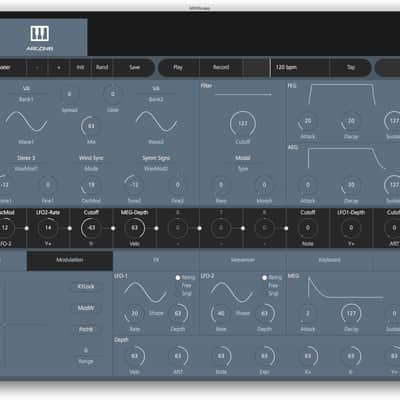This screenshot has height=400, width=400.
Task: Click the AEG Decay knob
Action: click(x=351, y=185)
